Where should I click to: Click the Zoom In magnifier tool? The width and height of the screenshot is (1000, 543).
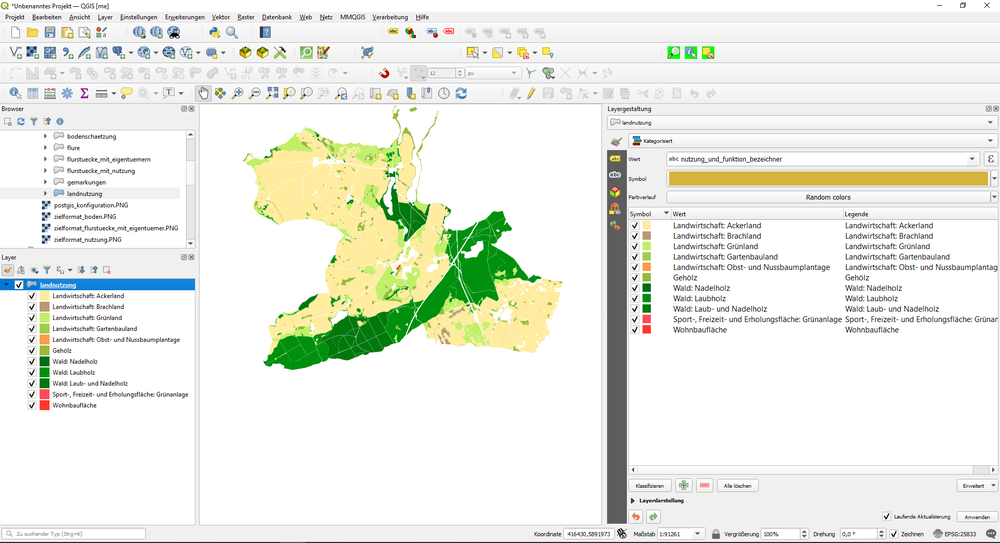click(x=238, y=93)
